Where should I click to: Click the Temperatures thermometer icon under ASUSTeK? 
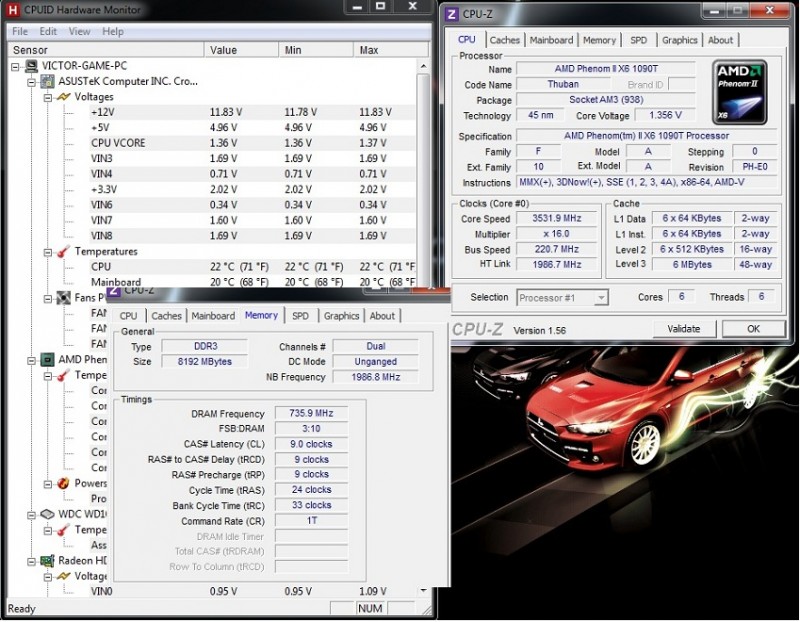click(63, 252)
